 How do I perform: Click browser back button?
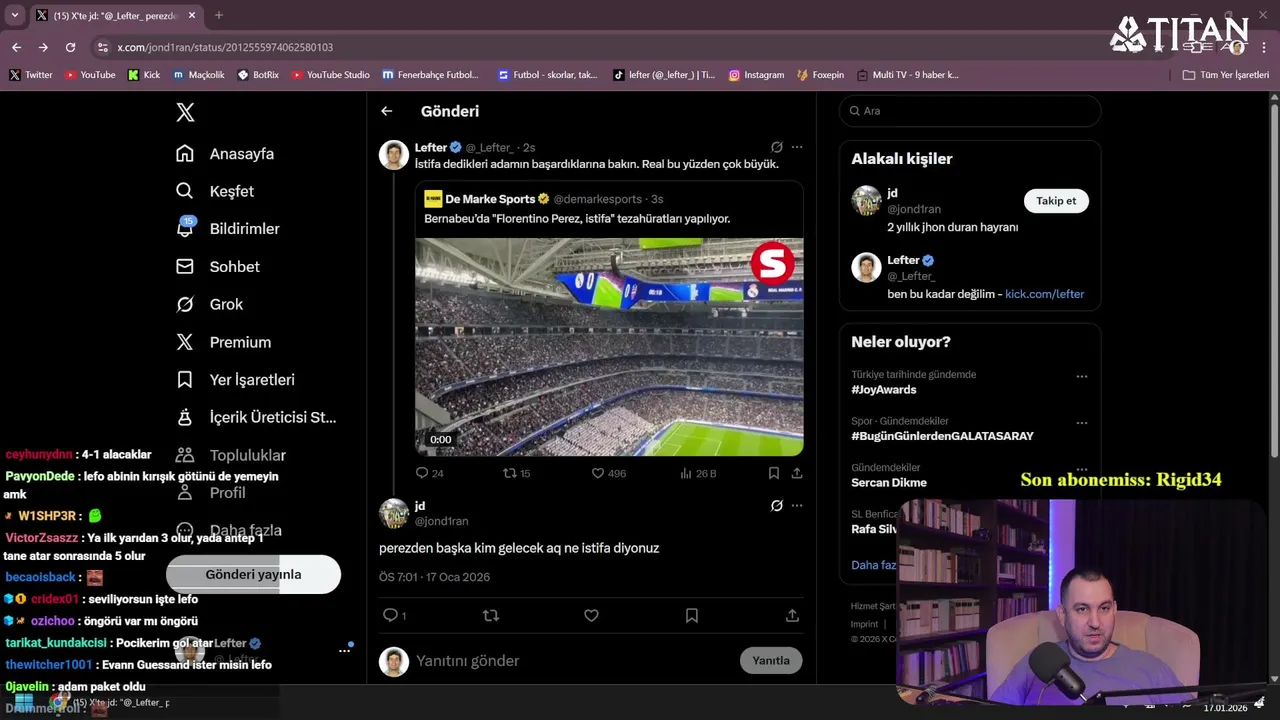pos(16,47)
